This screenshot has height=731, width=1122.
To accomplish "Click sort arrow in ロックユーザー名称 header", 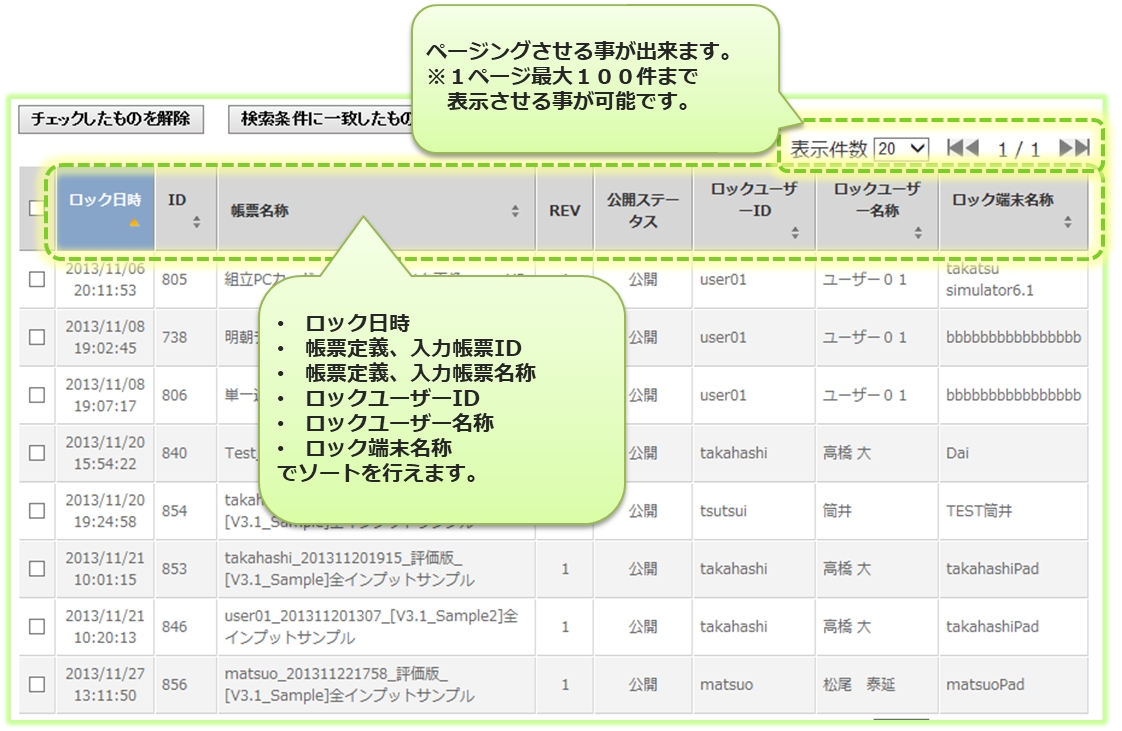I will click(x=918, y=233).
